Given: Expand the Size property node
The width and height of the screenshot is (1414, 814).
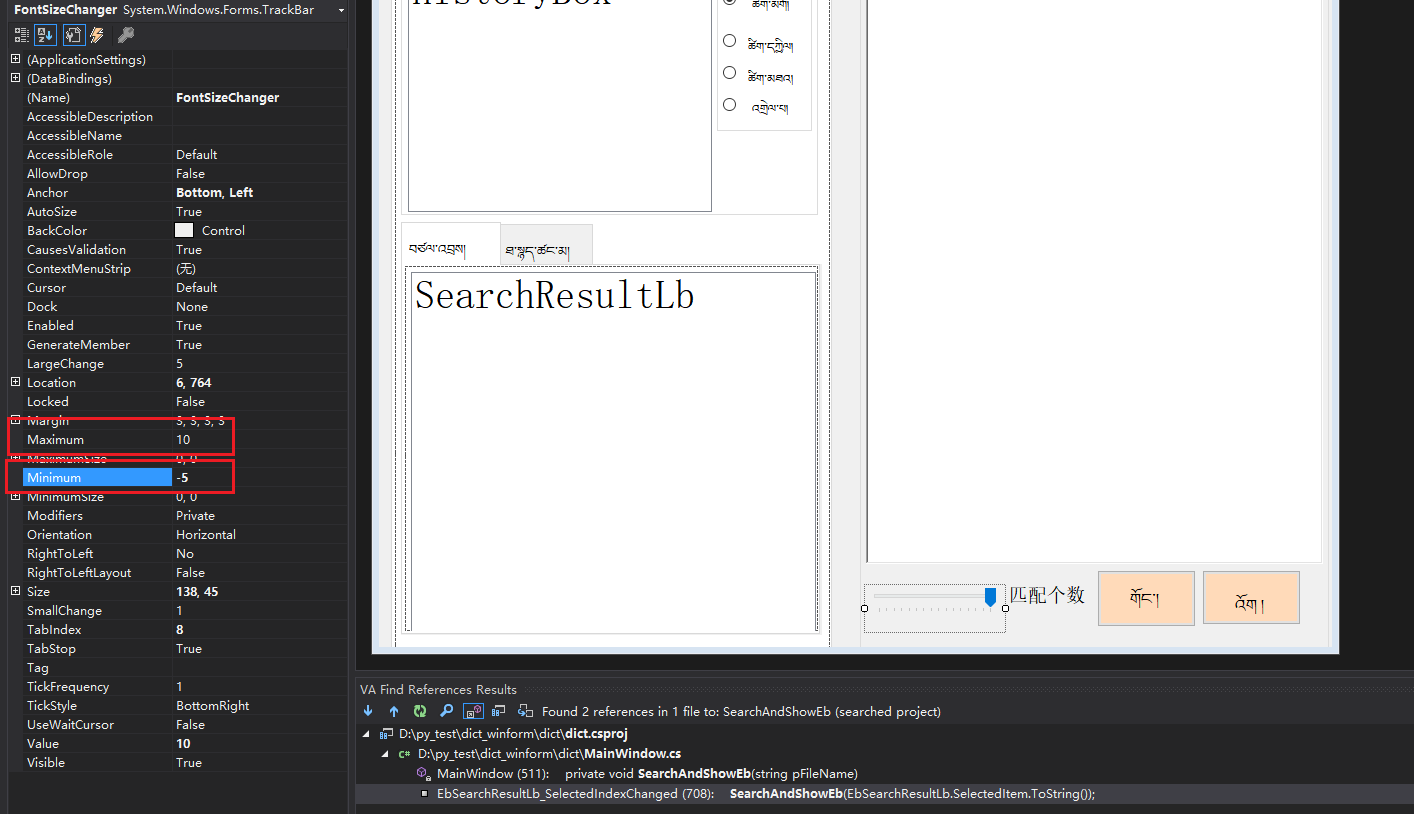Looking at the screenshot, I should pyautogui.click(x=15, y=591).
